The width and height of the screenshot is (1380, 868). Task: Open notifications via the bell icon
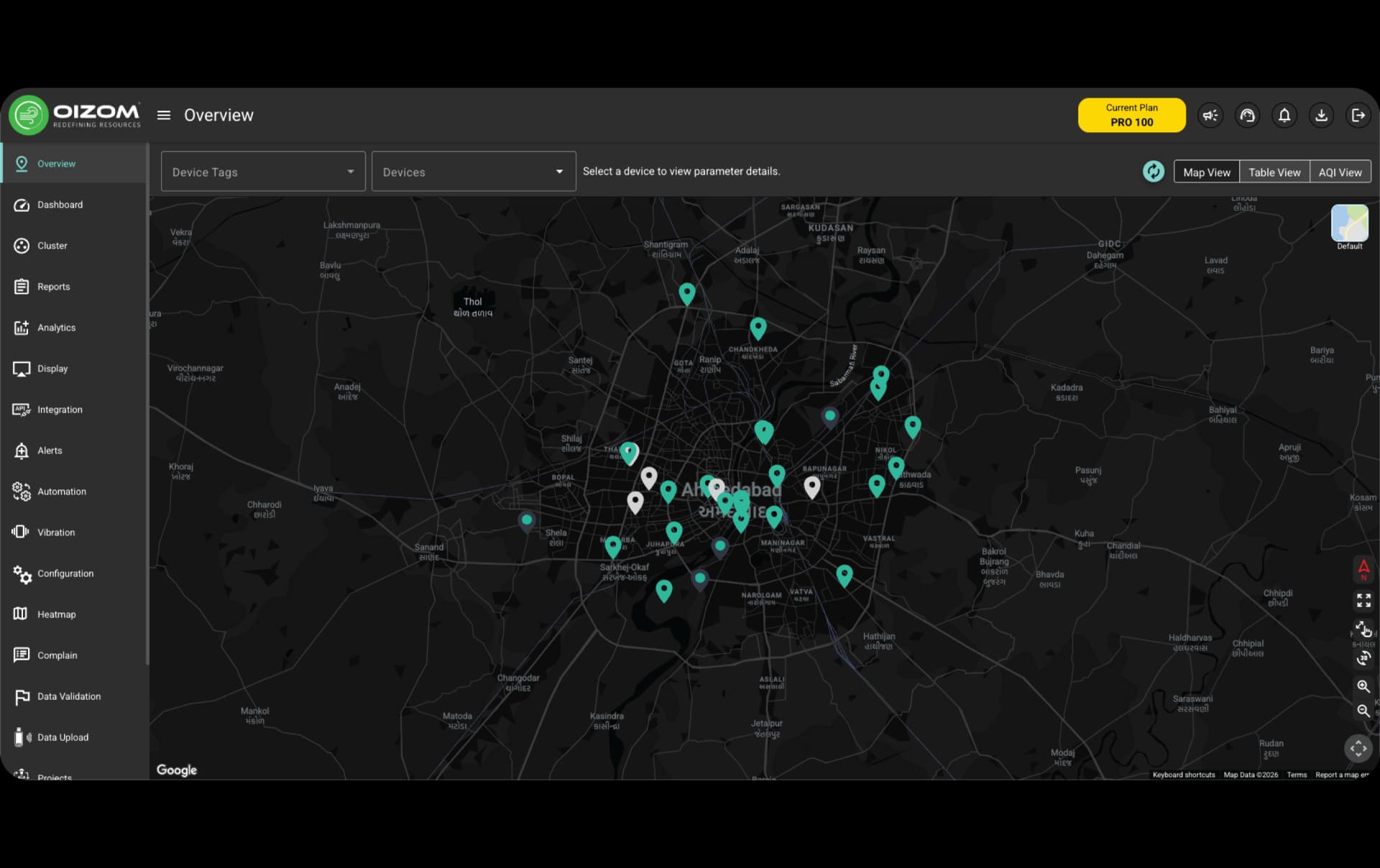[x=1285, y=115]
